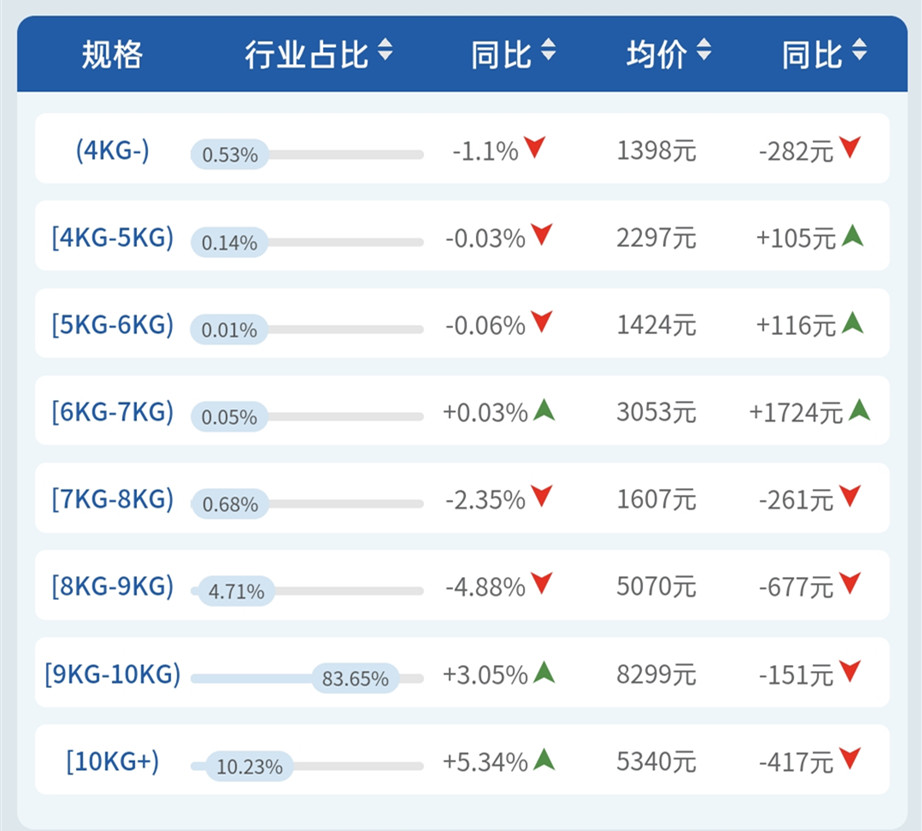The image size is (922, 831).
Task: Click the 4.71% share bar label
Action: [236, 592]
